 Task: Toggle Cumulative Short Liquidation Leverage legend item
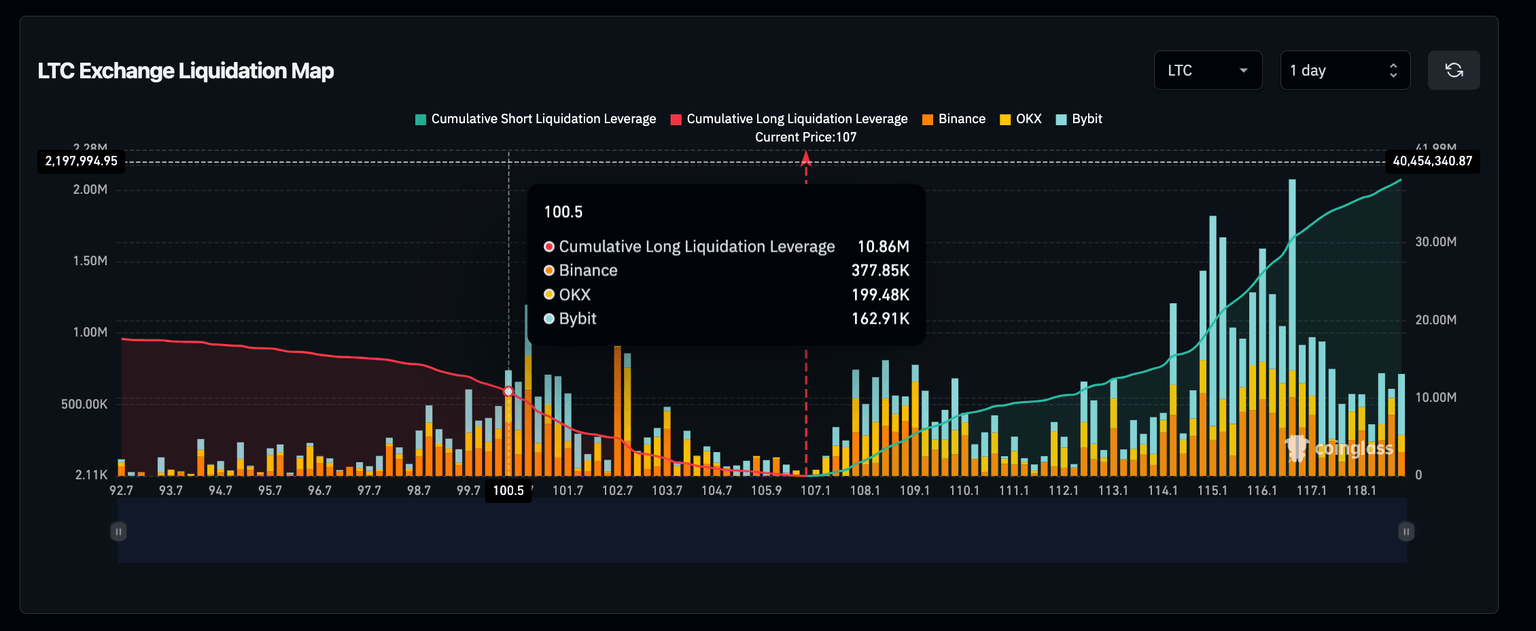(x=535, y=119)
